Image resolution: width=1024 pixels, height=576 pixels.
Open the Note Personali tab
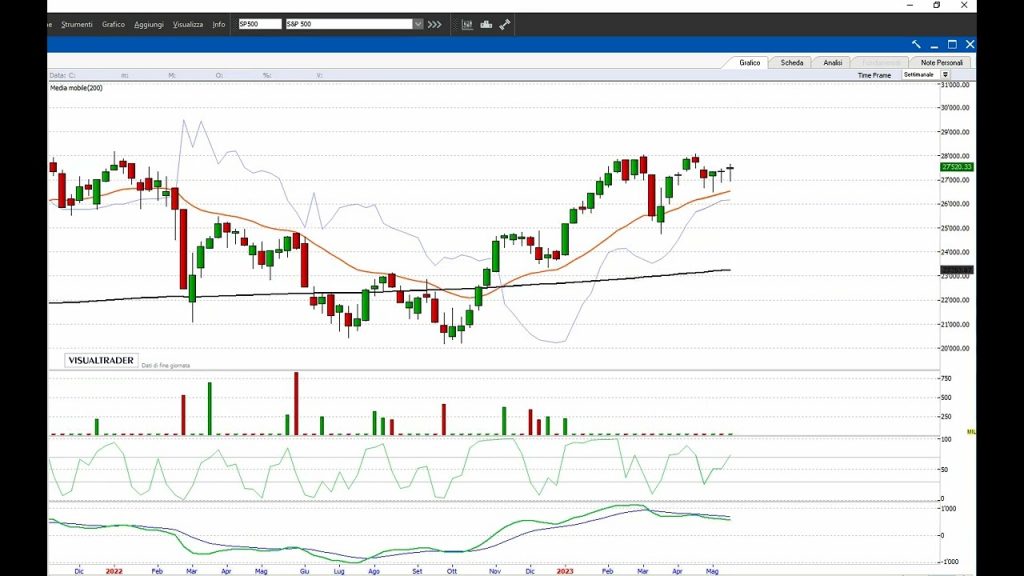click(943, 62)
